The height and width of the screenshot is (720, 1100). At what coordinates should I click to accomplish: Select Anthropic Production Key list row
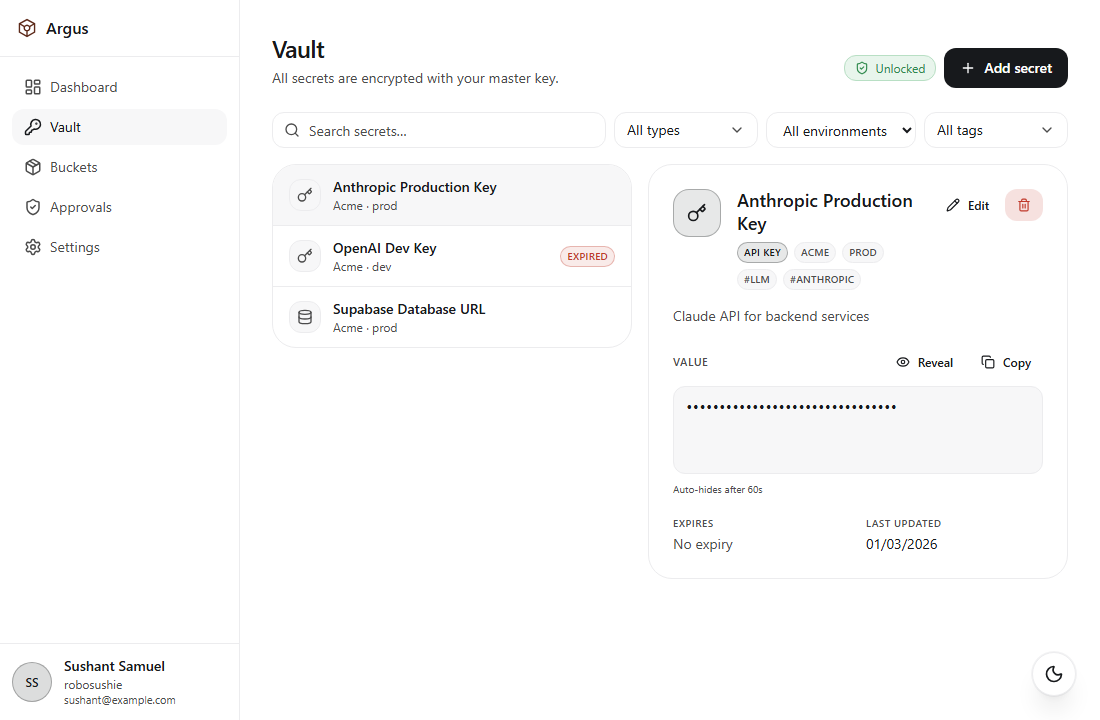tap(452, 196)
